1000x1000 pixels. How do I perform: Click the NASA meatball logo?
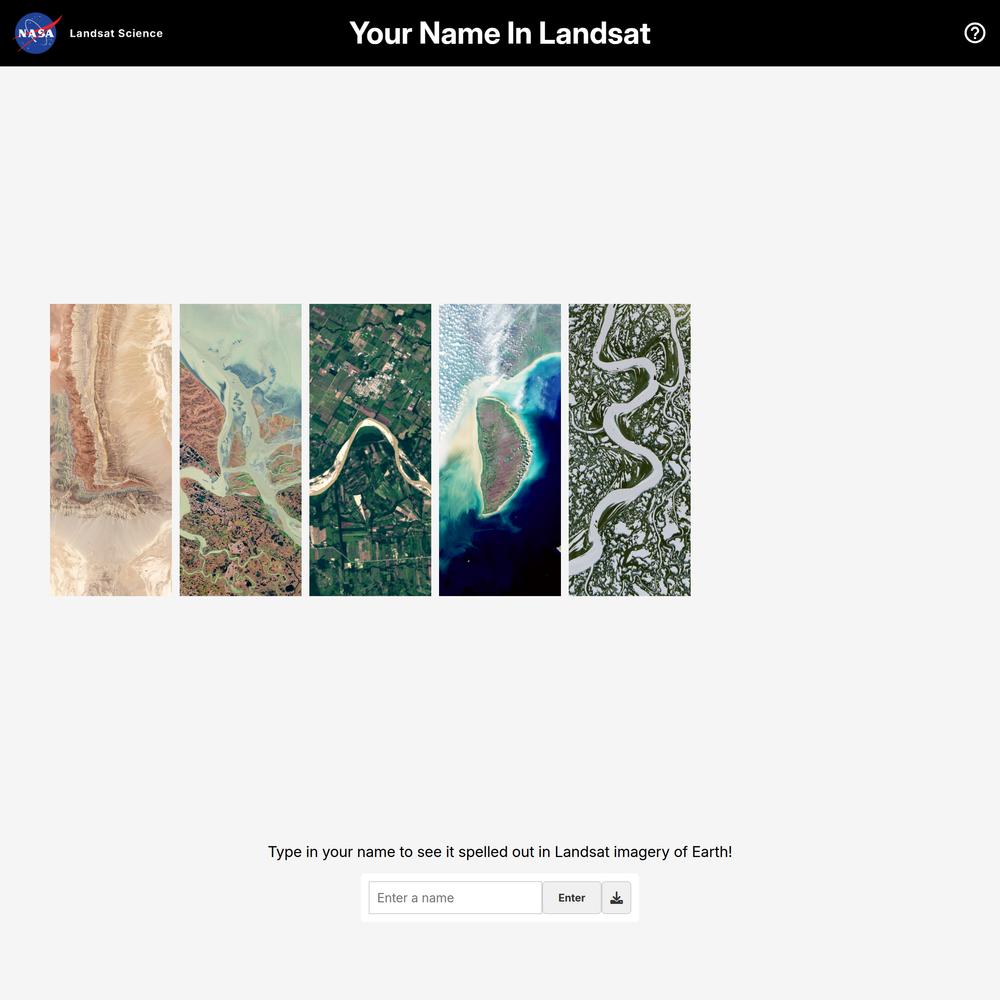click(37, 33)
